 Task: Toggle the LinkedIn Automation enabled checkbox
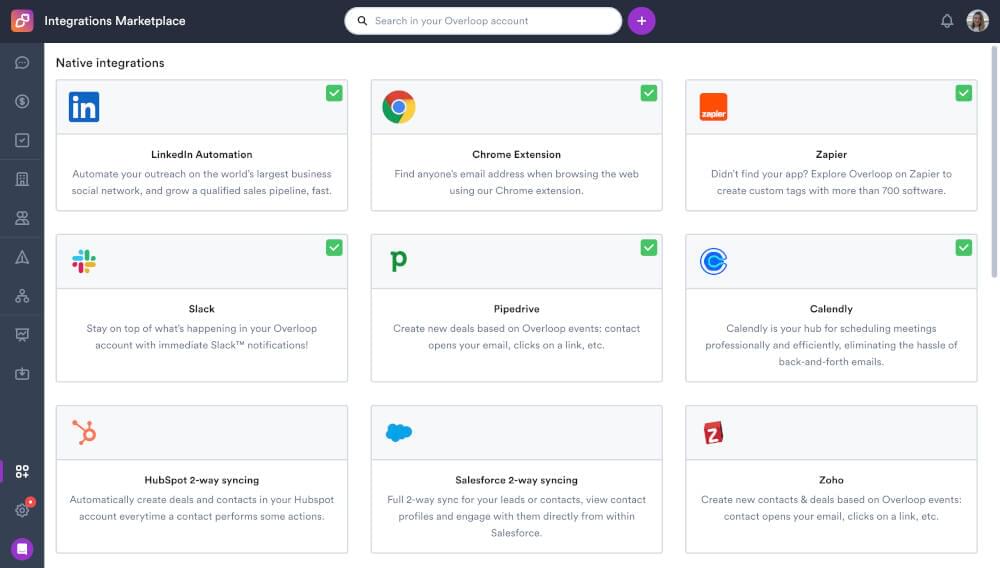334,93
